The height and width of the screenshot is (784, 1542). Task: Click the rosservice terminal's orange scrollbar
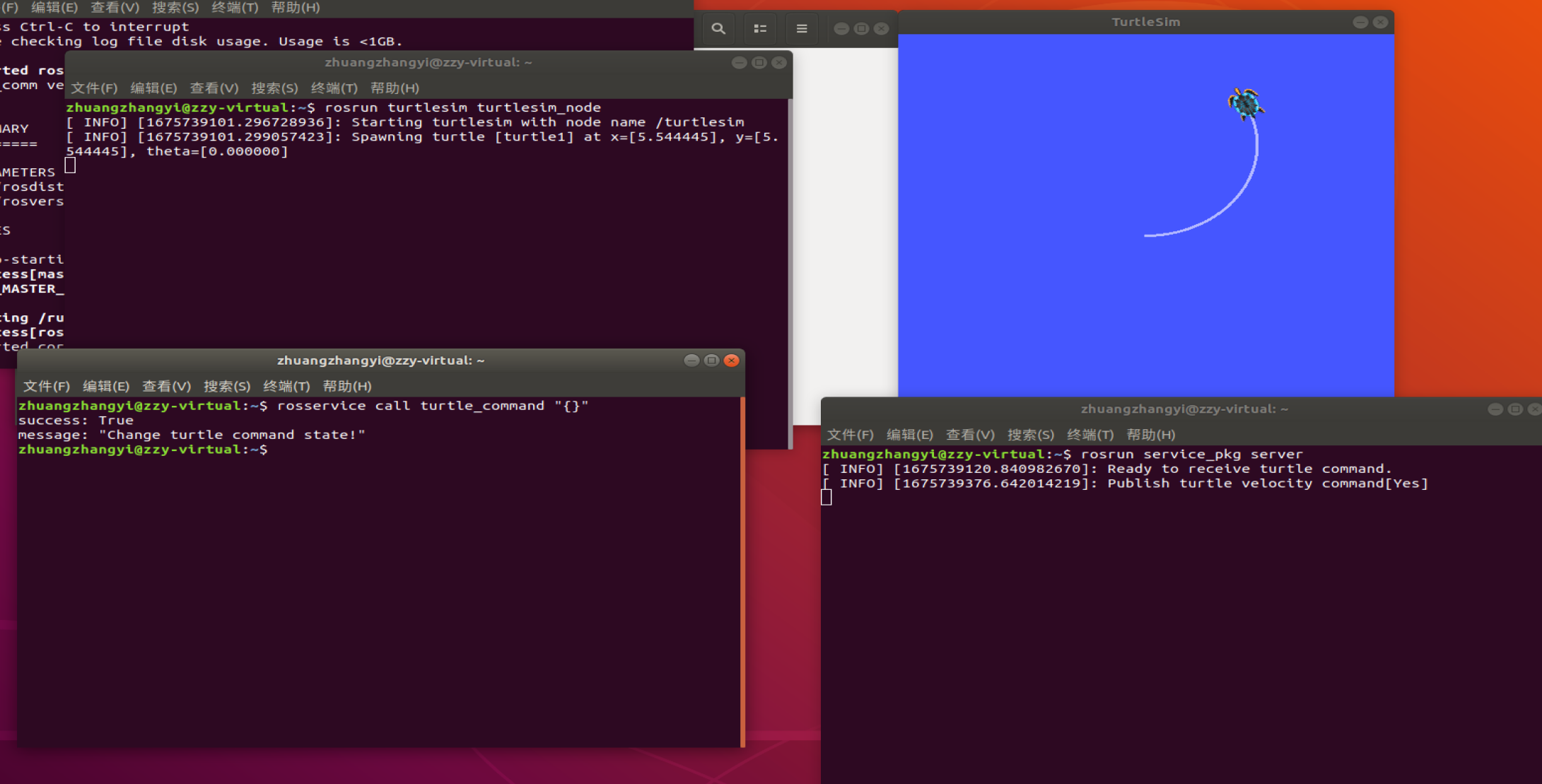[742, 566]
